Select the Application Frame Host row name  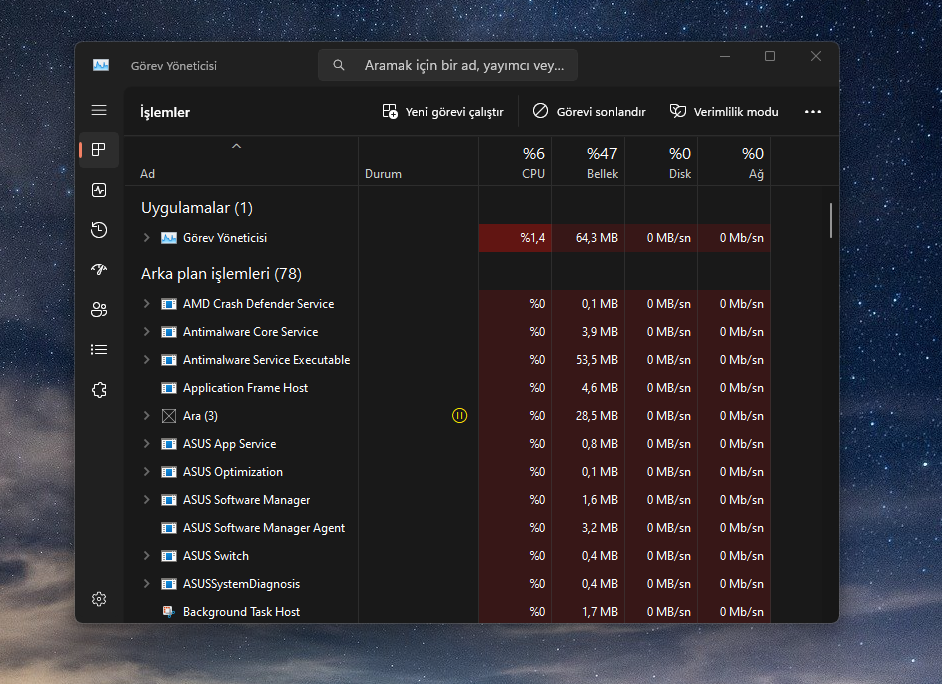coord(245,388)
